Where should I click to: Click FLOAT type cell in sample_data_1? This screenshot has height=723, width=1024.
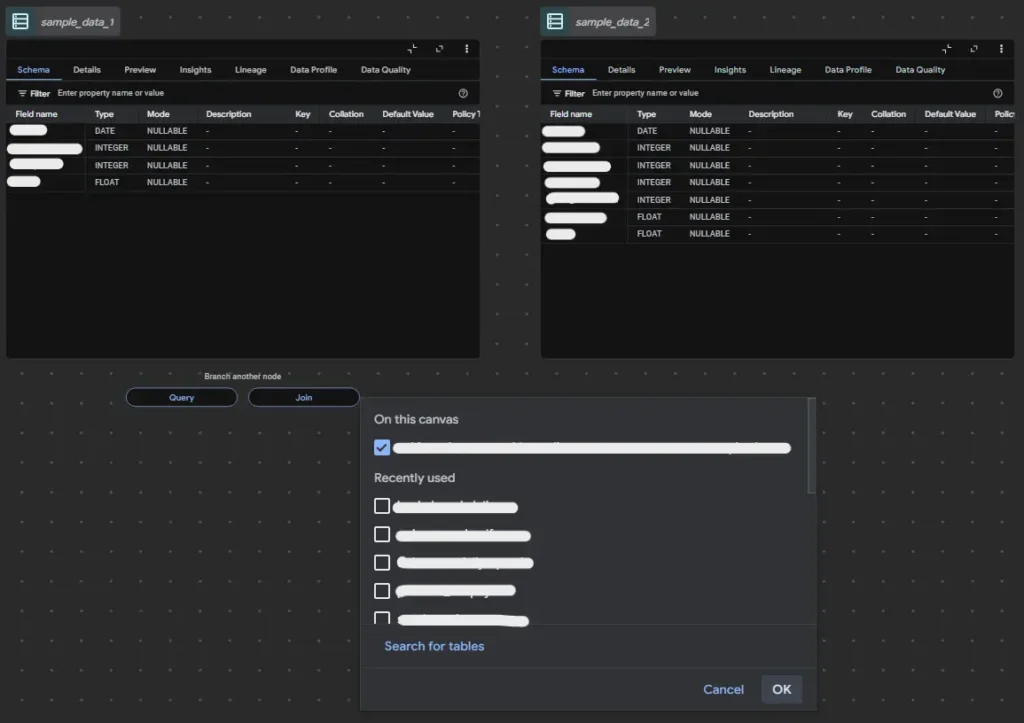point(107,182)
